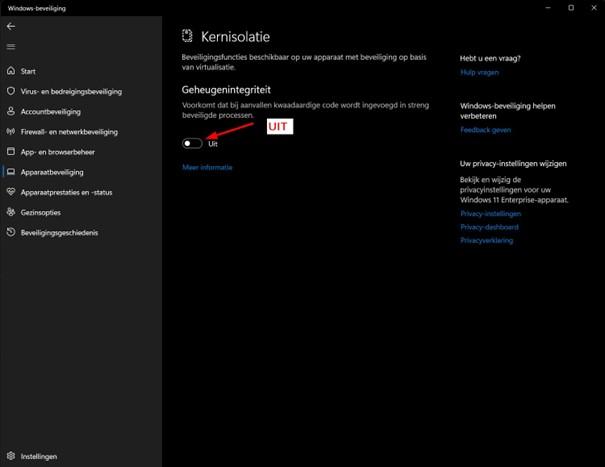Screen dimensions: 605x467
Task: Click the Apparaatbeveiliging laptop icon
Action: pyautogui.click(x=11, y=172)
